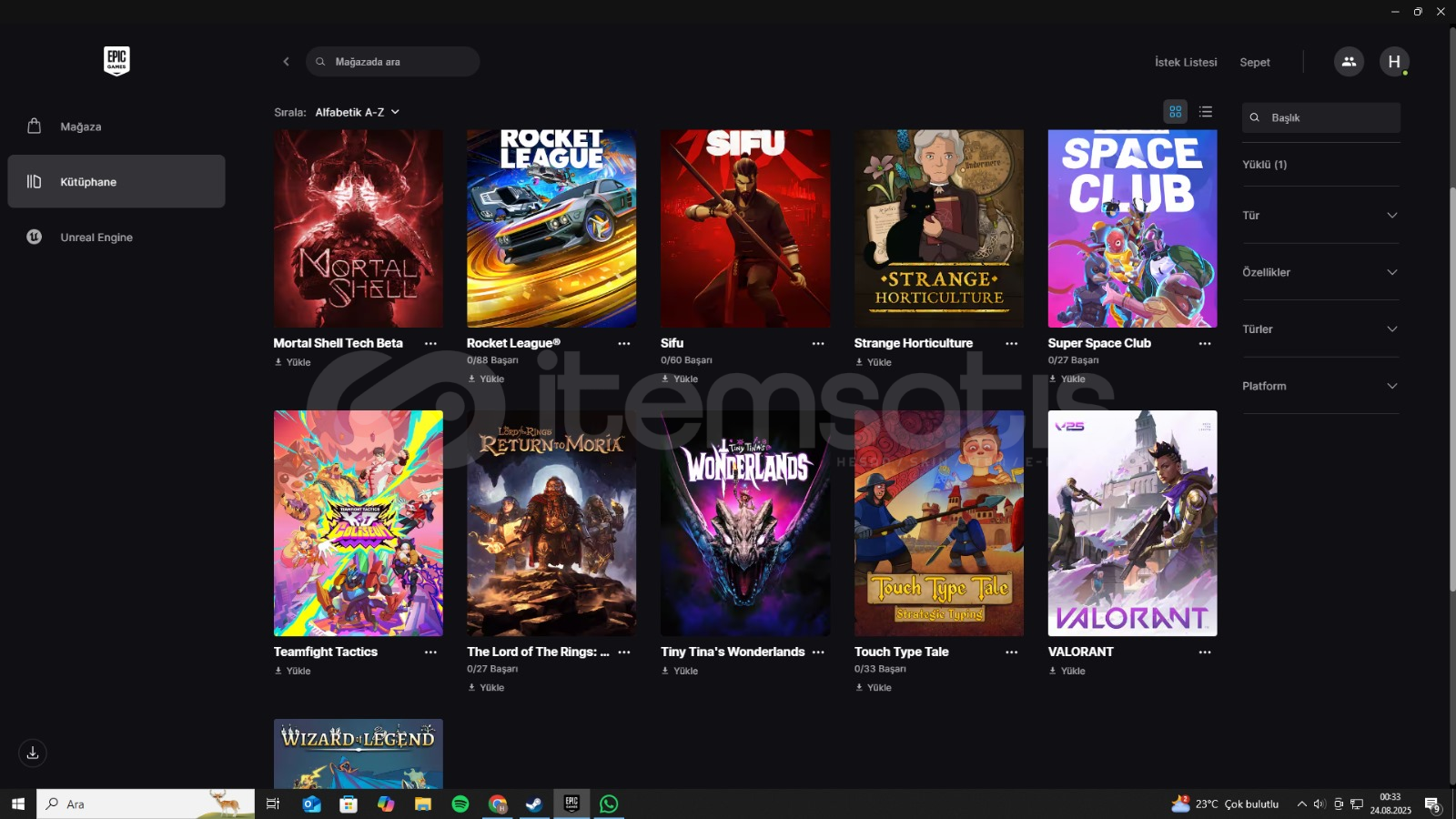
Task: Expand the Türler filter
Action: click(1320, 329)
